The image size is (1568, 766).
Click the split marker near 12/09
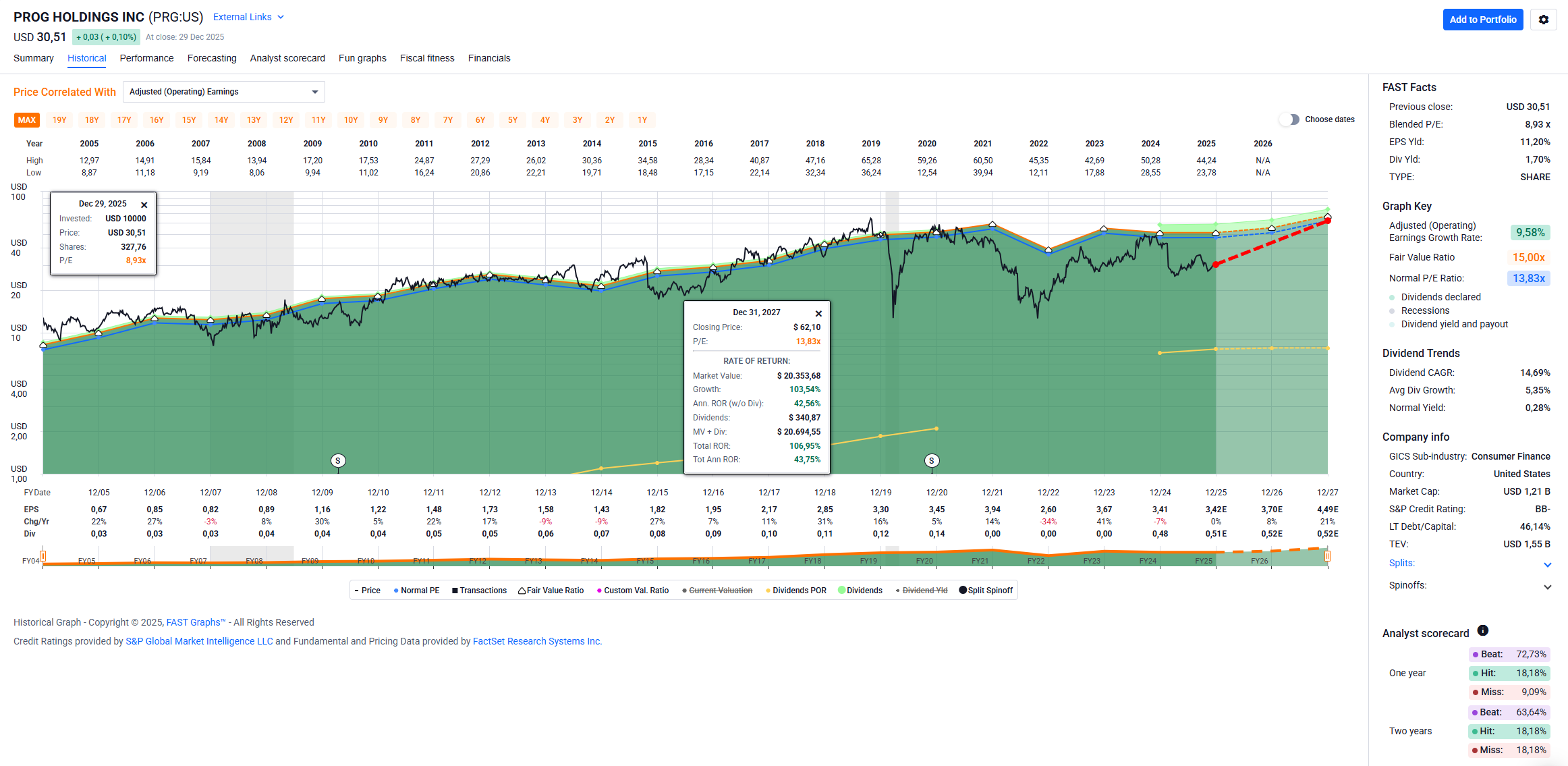(338, 460)
